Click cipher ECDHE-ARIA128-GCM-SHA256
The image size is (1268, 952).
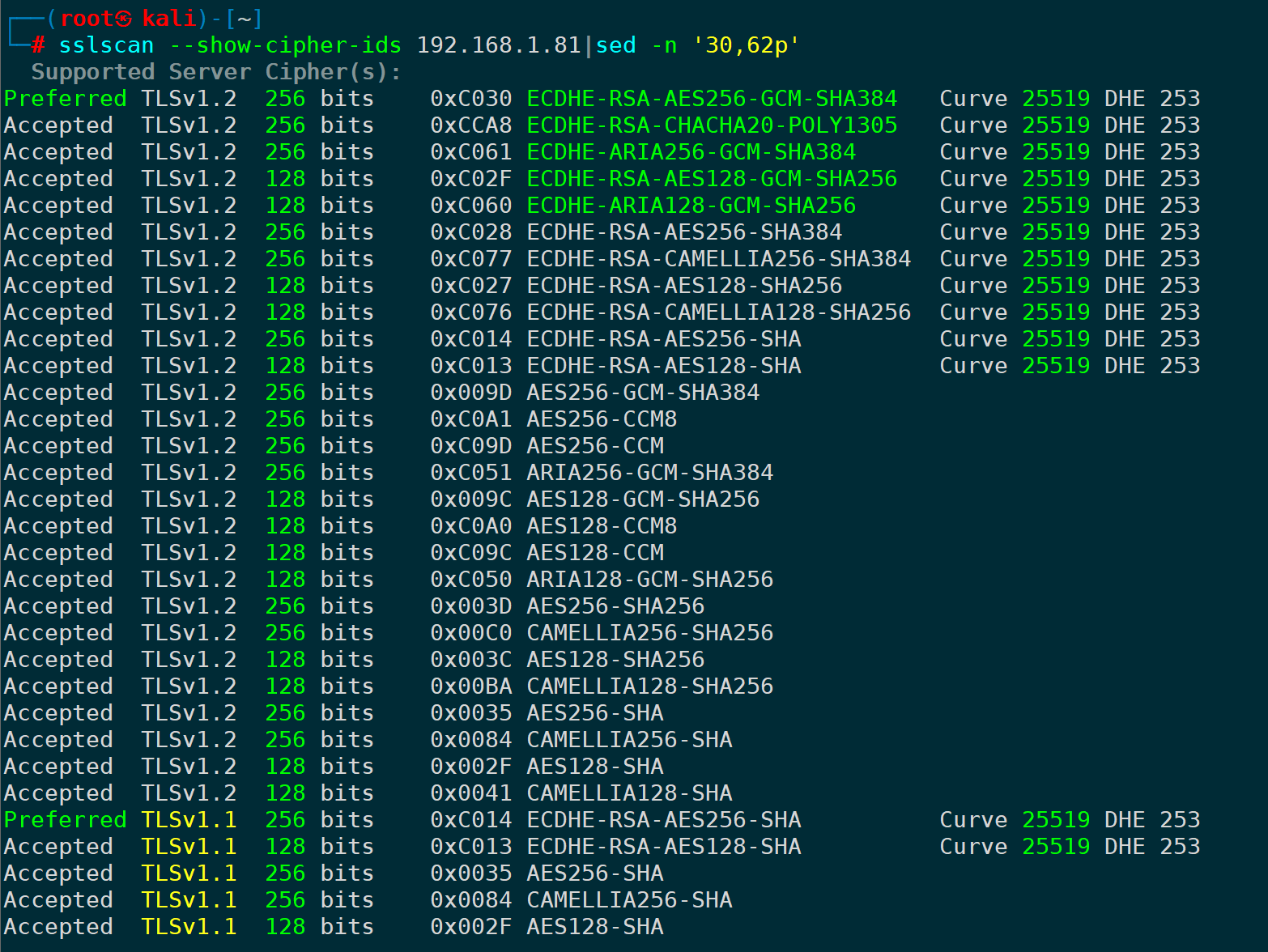click(691, 206)
